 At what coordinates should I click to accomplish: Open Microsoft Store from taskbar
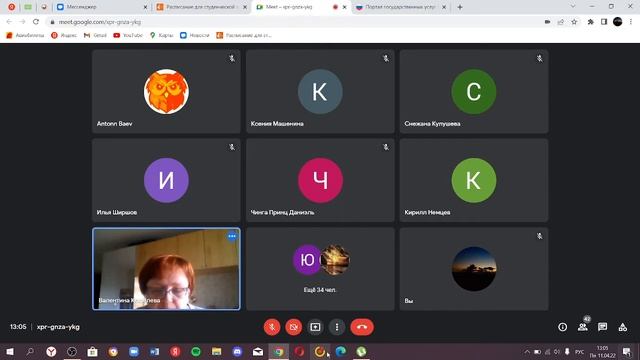[x=93, y=351]
